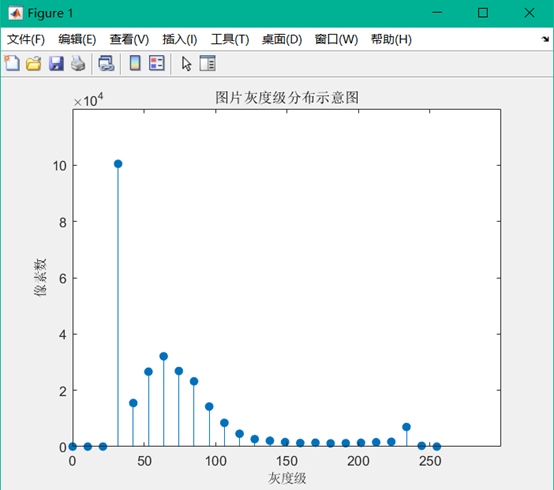Close the Figure 1 window
The width and height of the screenshot is (554, 490).
tap(529, 13)
